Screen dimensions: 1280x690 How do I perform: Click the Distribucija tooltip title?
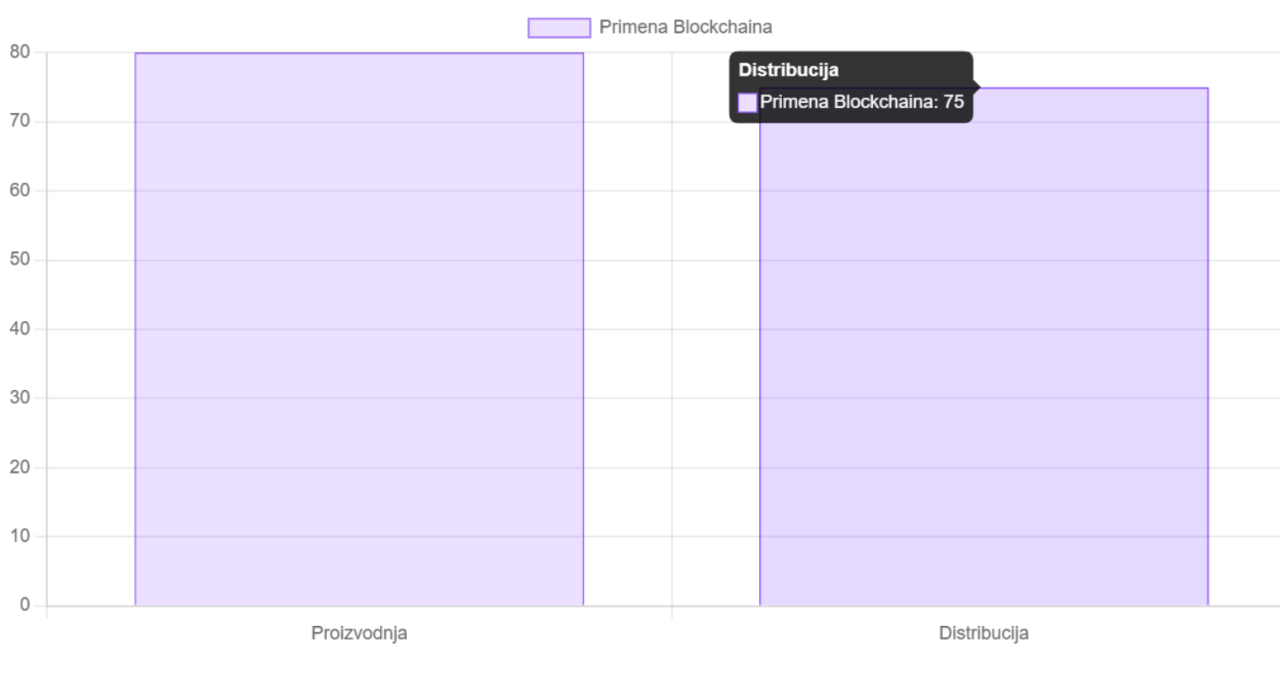(x=788, y=70)
